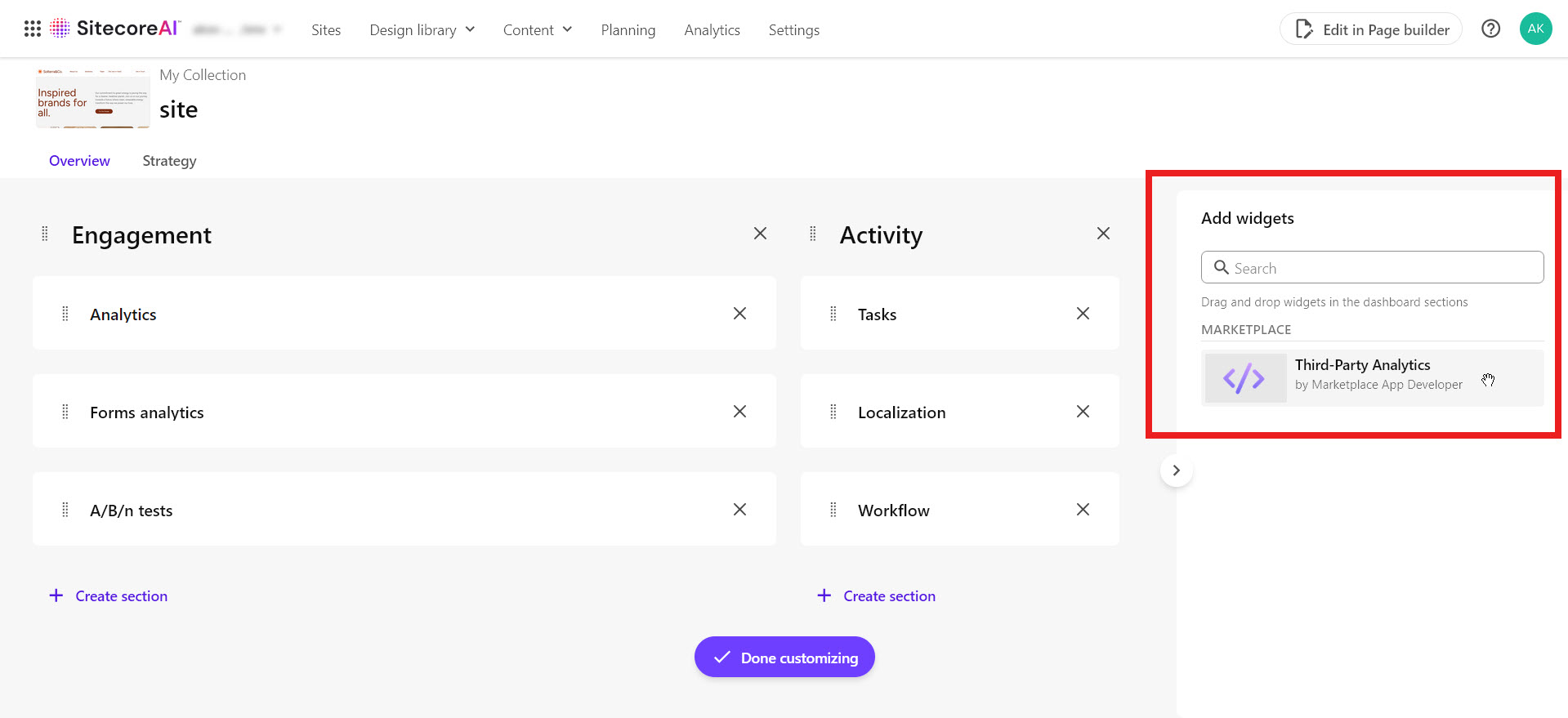Collapse the Add widgets panel arrow
This screenshot has height=718, width=1568.
(1177, 470)
